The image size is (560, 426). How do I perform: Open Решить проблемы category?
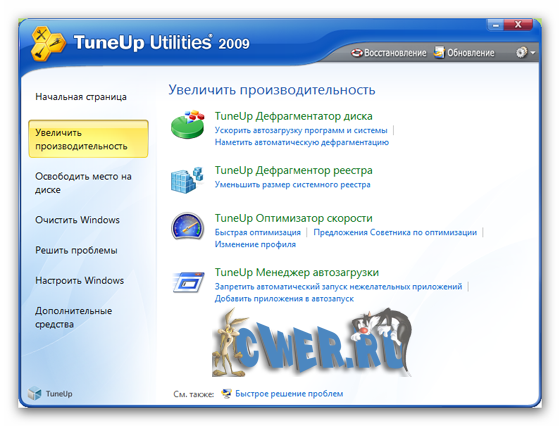(76, 250)
